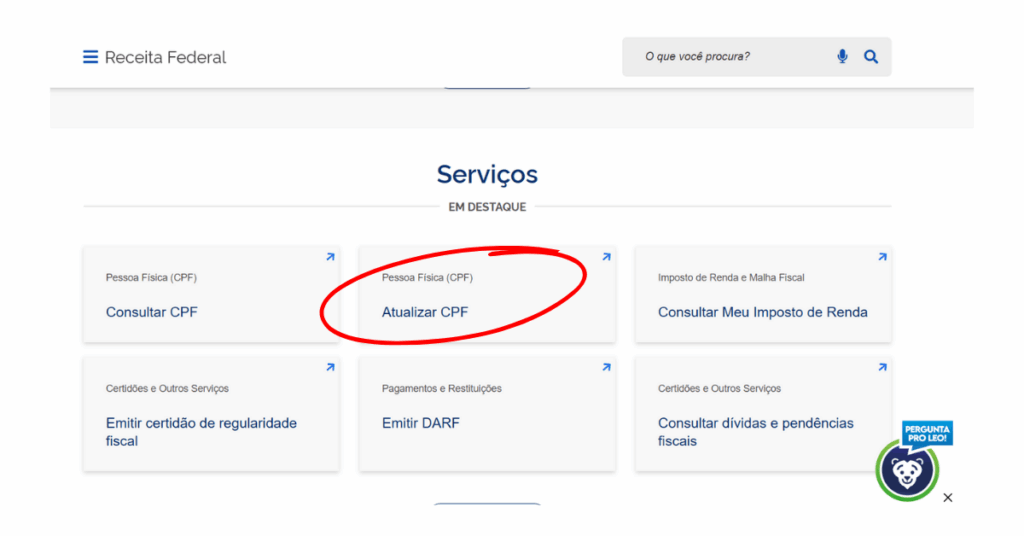Click the Receita Federal site title
This screenshot has height=536, width=1024.
166,57
